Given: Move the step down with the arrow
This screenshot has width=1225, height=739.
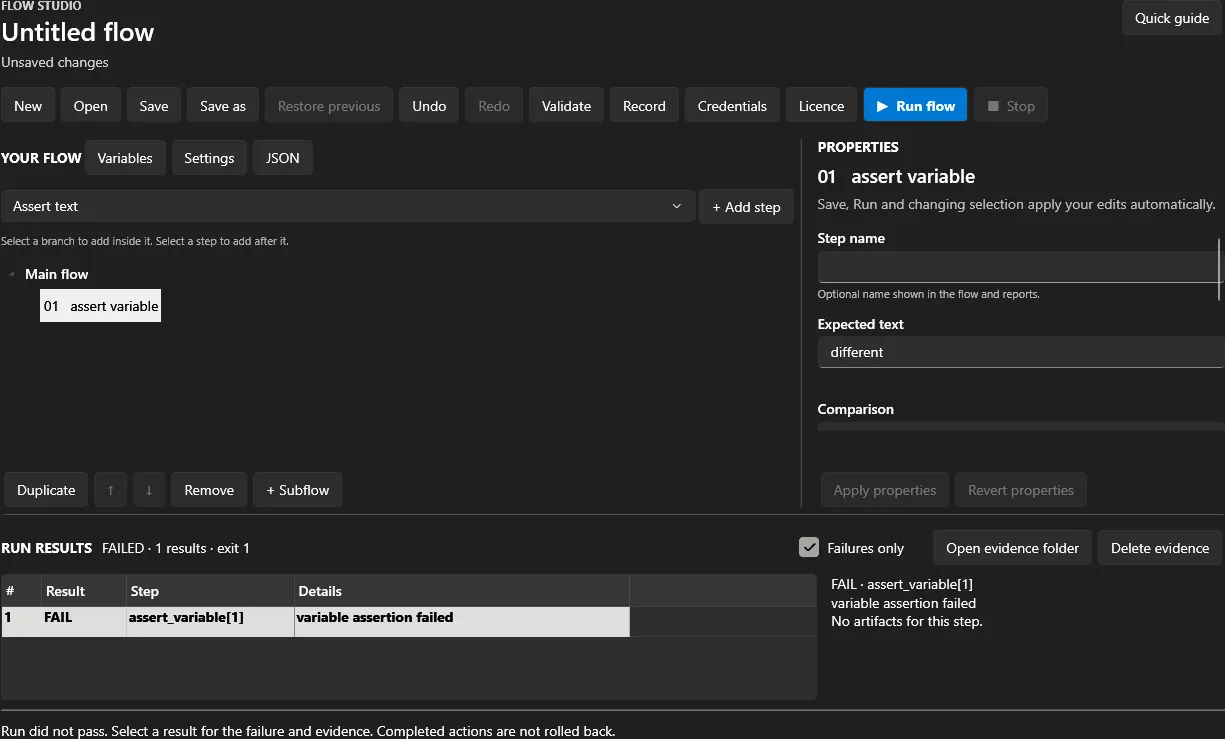Looking at the screenshot, I should pyautogui.click(x=149, y=490).
